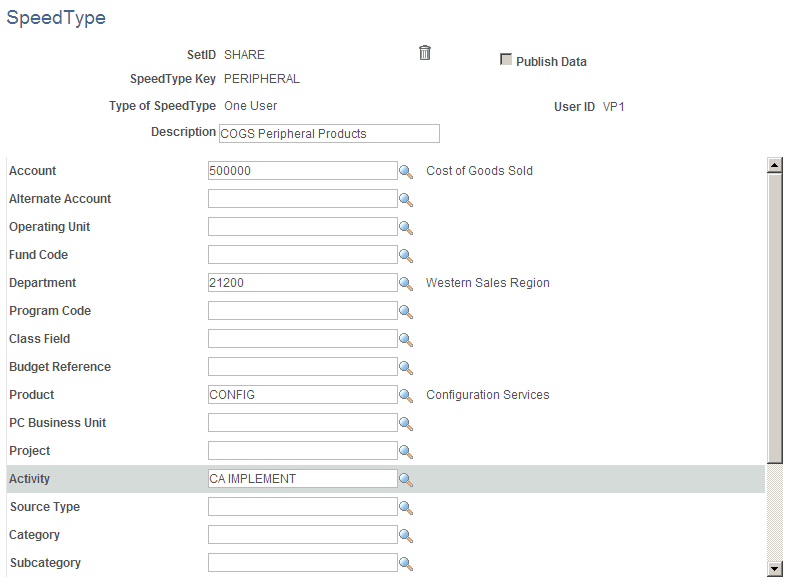789x584 pixels.
Task: Focus the Source Type input box
Action: click(x=302, y=507)
